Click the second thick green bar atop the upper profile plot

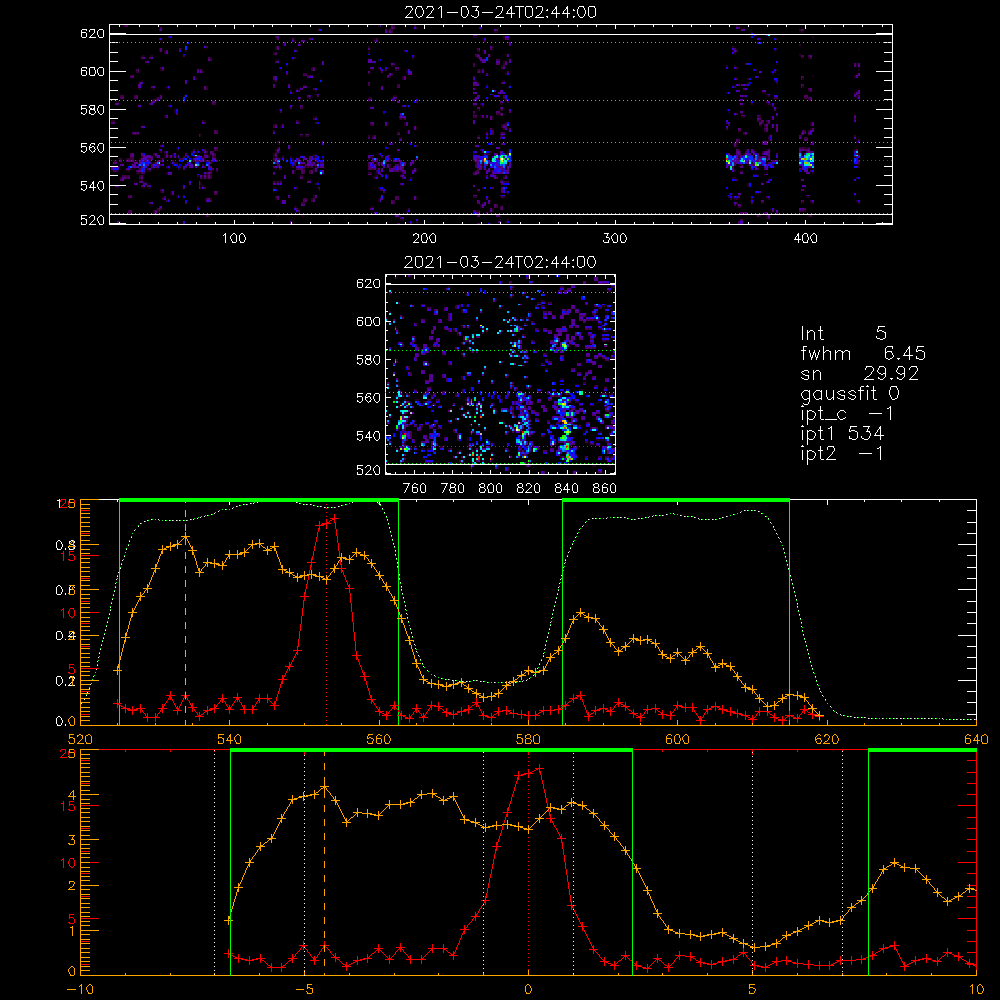click(x=676, y=501)
